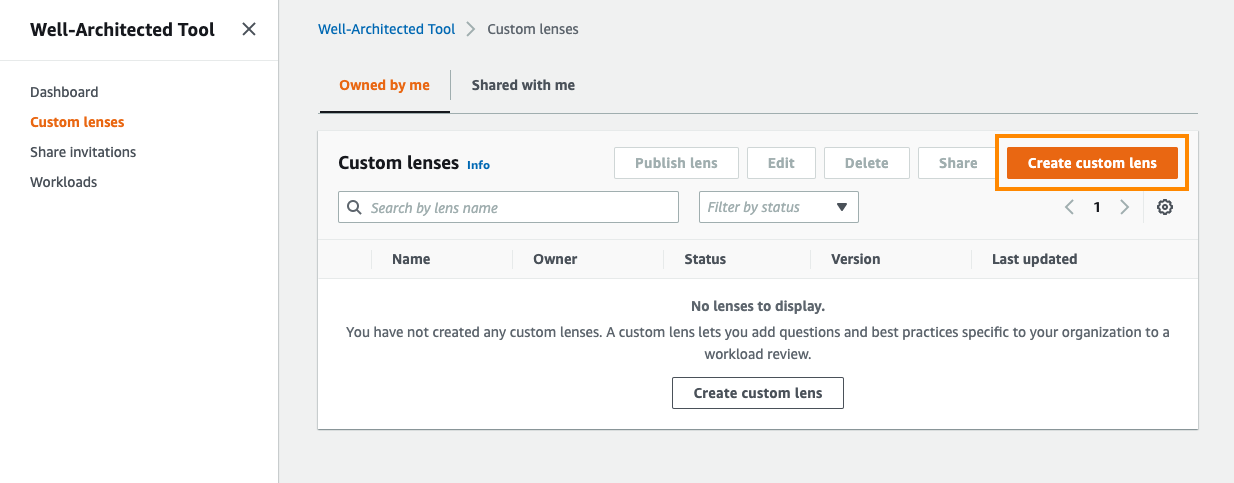The width and height of the screenshot is (1234, 483).
Task: Open table preferences gear icon
Action: (x=1165, y=207)
